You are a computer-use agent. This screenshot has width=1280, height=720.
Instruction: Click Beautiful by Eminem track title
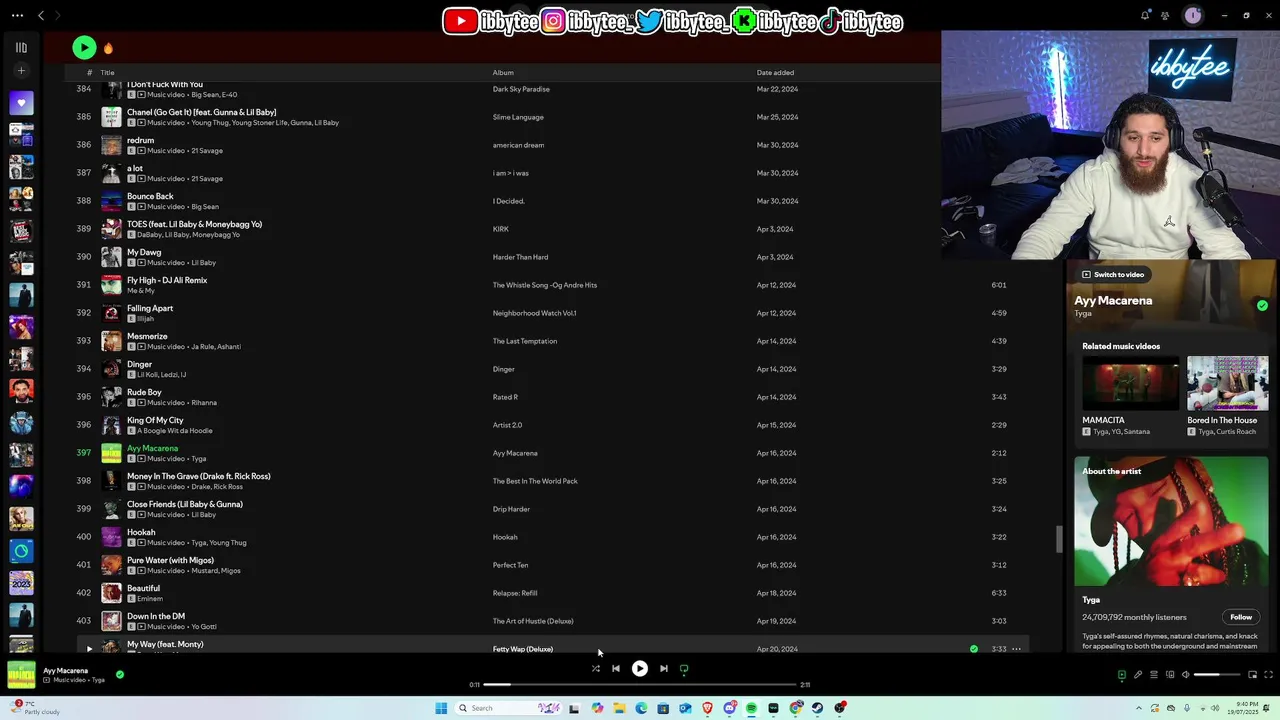tap(143, 588)
